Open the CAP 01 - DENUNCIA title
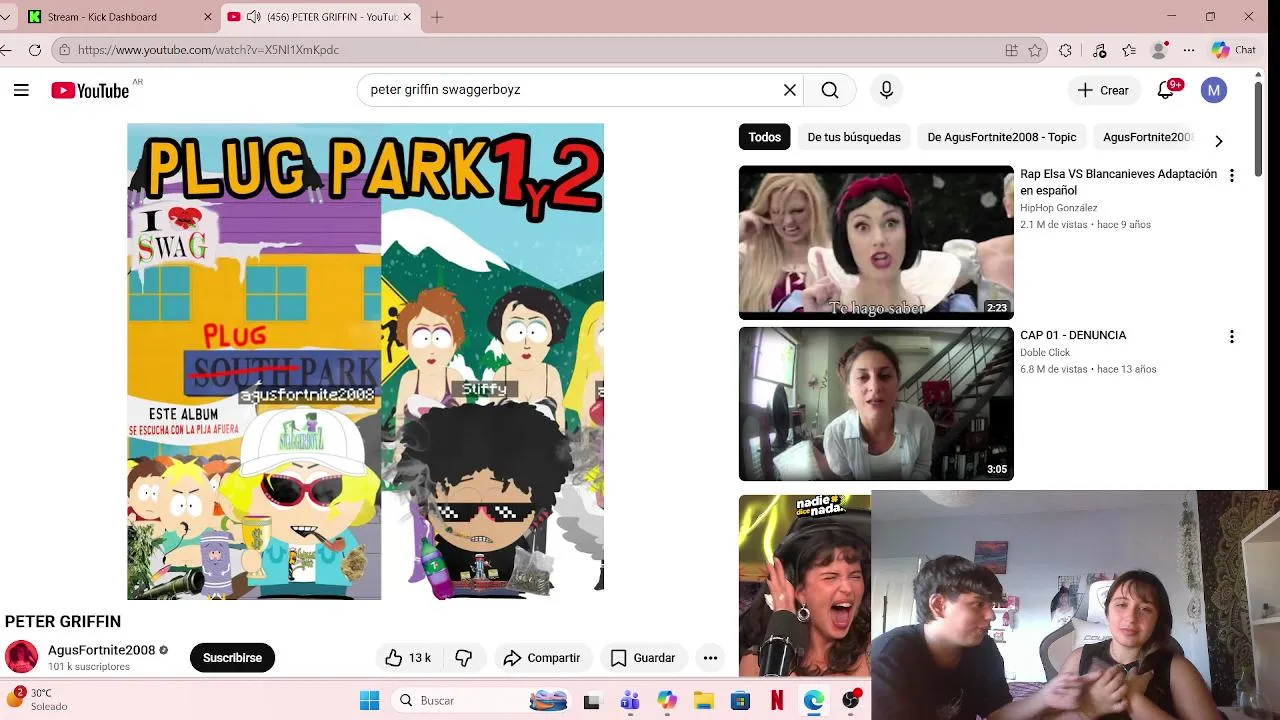Image resolution: width=1280 pixels, height=720 pixels. coord(1073,335)
